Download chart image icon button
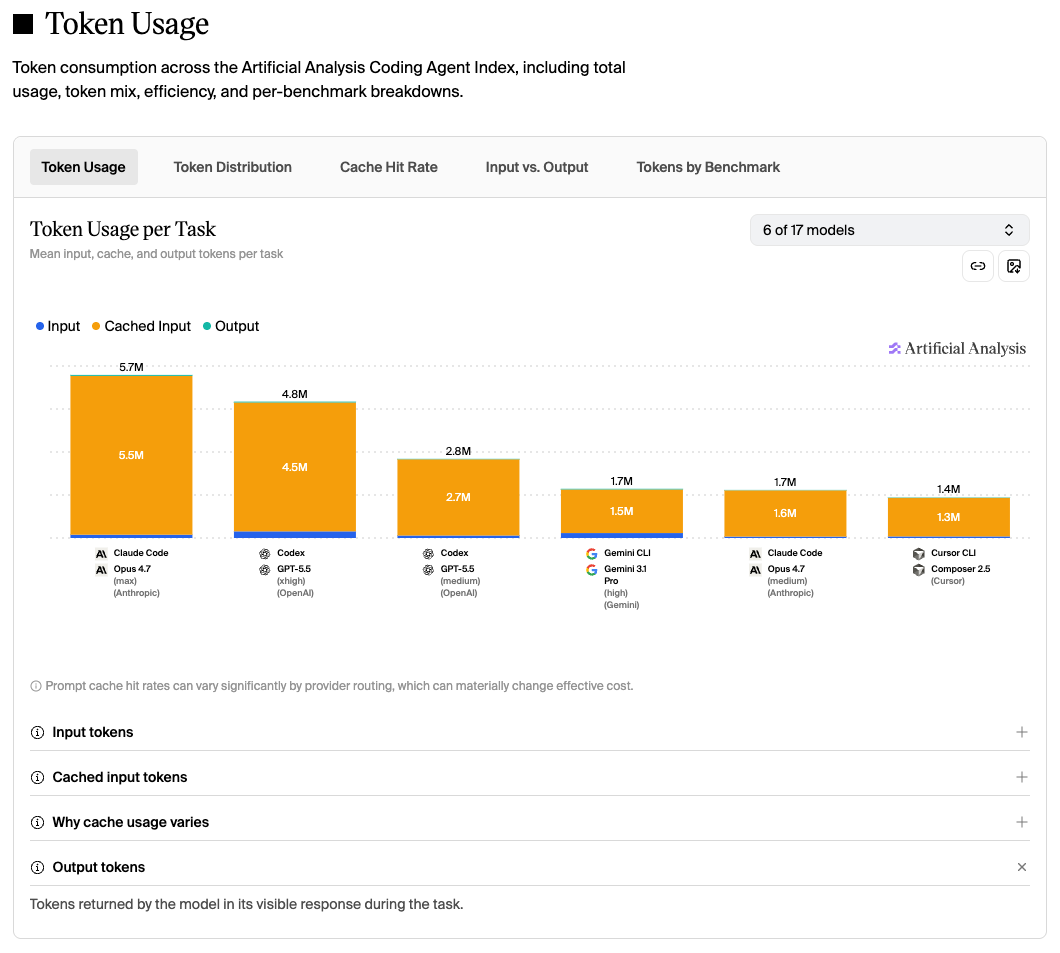The height and width of the screenshot is (953, 1060). coord(1013,266)
